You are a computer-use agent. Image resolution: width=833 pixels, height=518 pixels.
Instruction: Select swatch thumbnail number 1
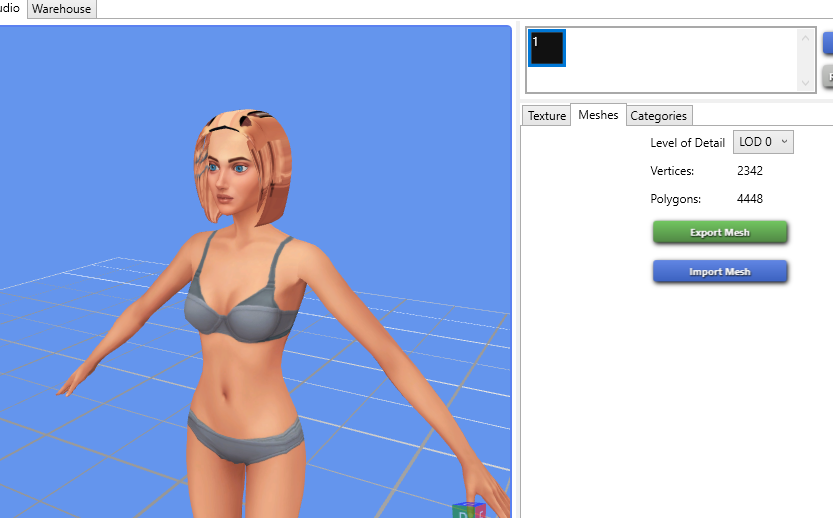547,48
